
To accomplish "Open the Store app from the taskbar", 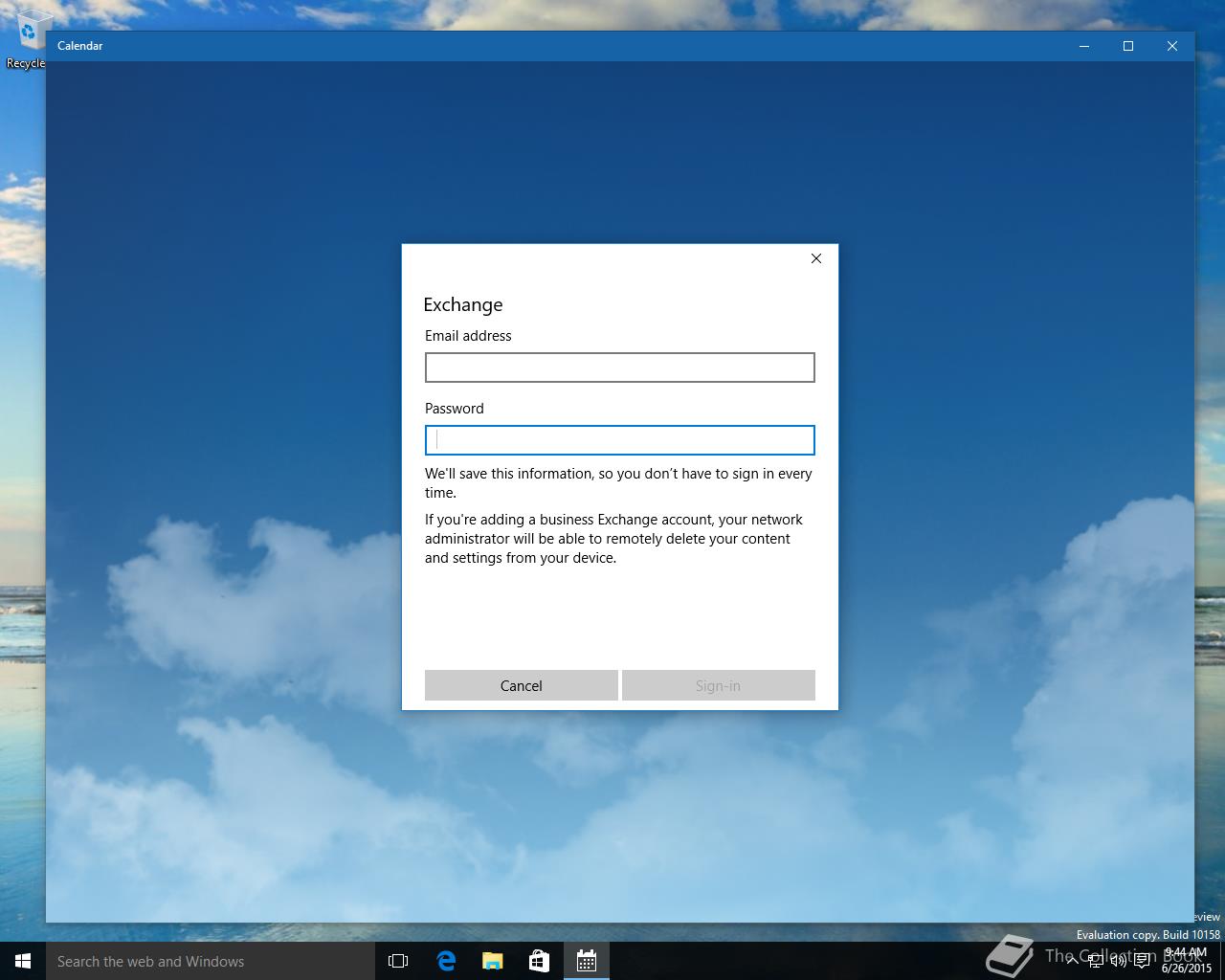I will (x=540, y=961).
